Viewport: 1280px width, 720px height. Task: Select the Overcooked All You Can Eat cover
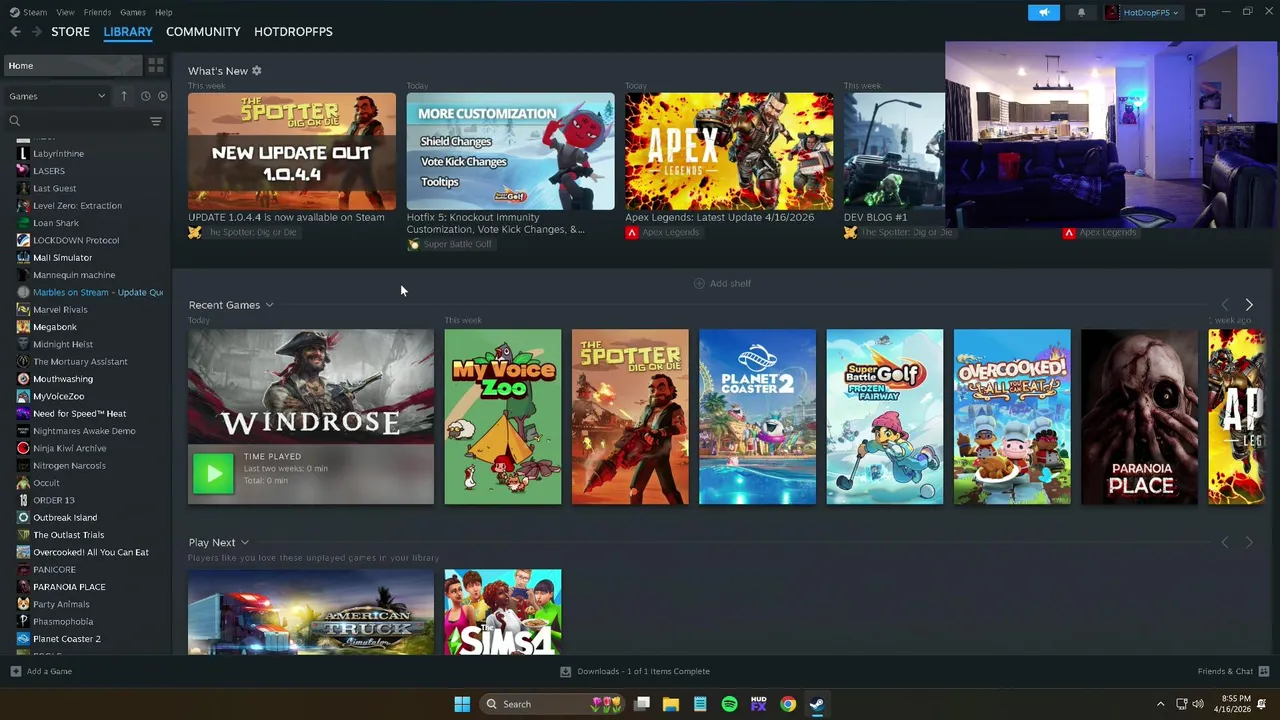(x=1012, y=417)
